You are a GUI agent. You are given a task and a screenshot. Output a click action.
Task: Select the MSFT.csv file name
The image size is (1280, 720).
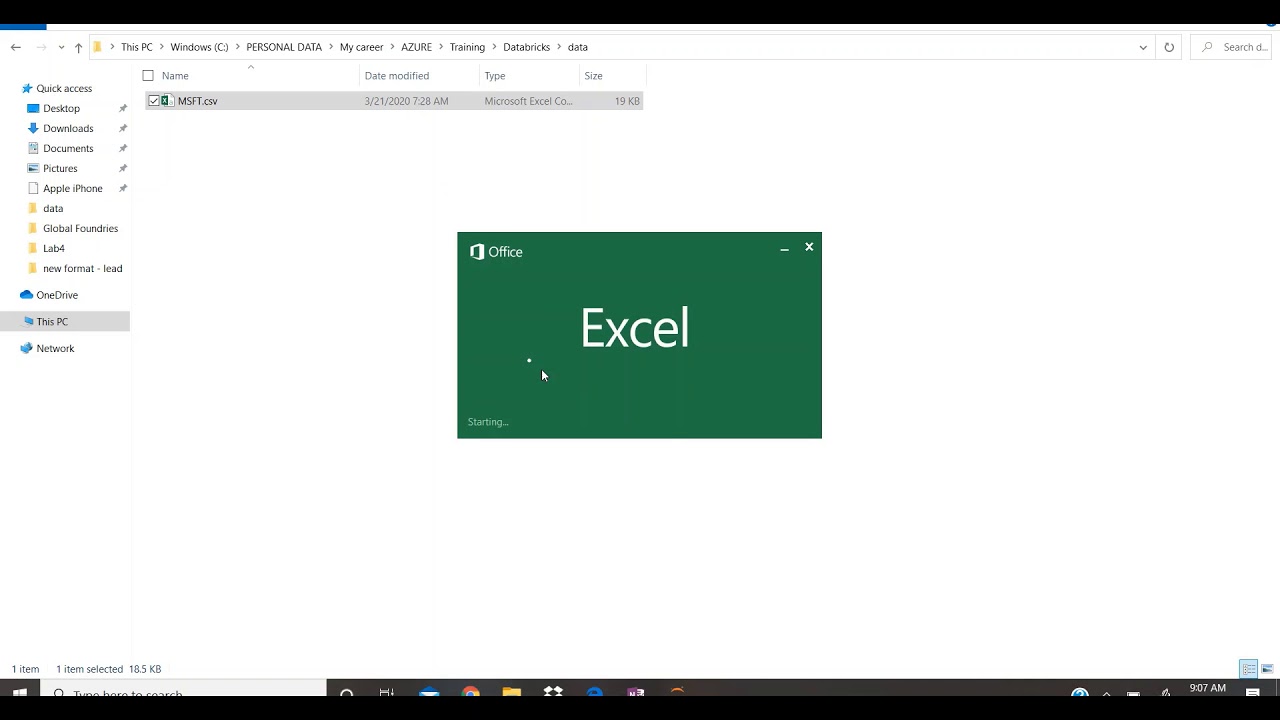(198, 101)
